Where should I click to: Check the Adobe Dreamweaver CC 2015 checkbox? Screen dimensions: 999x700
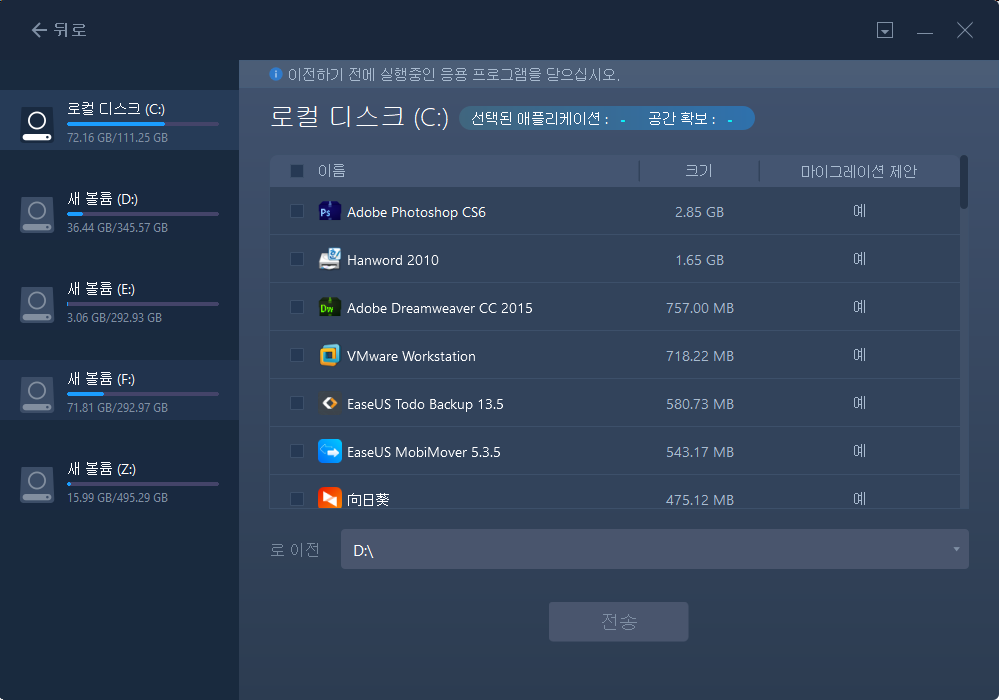[x=297, y=307]
